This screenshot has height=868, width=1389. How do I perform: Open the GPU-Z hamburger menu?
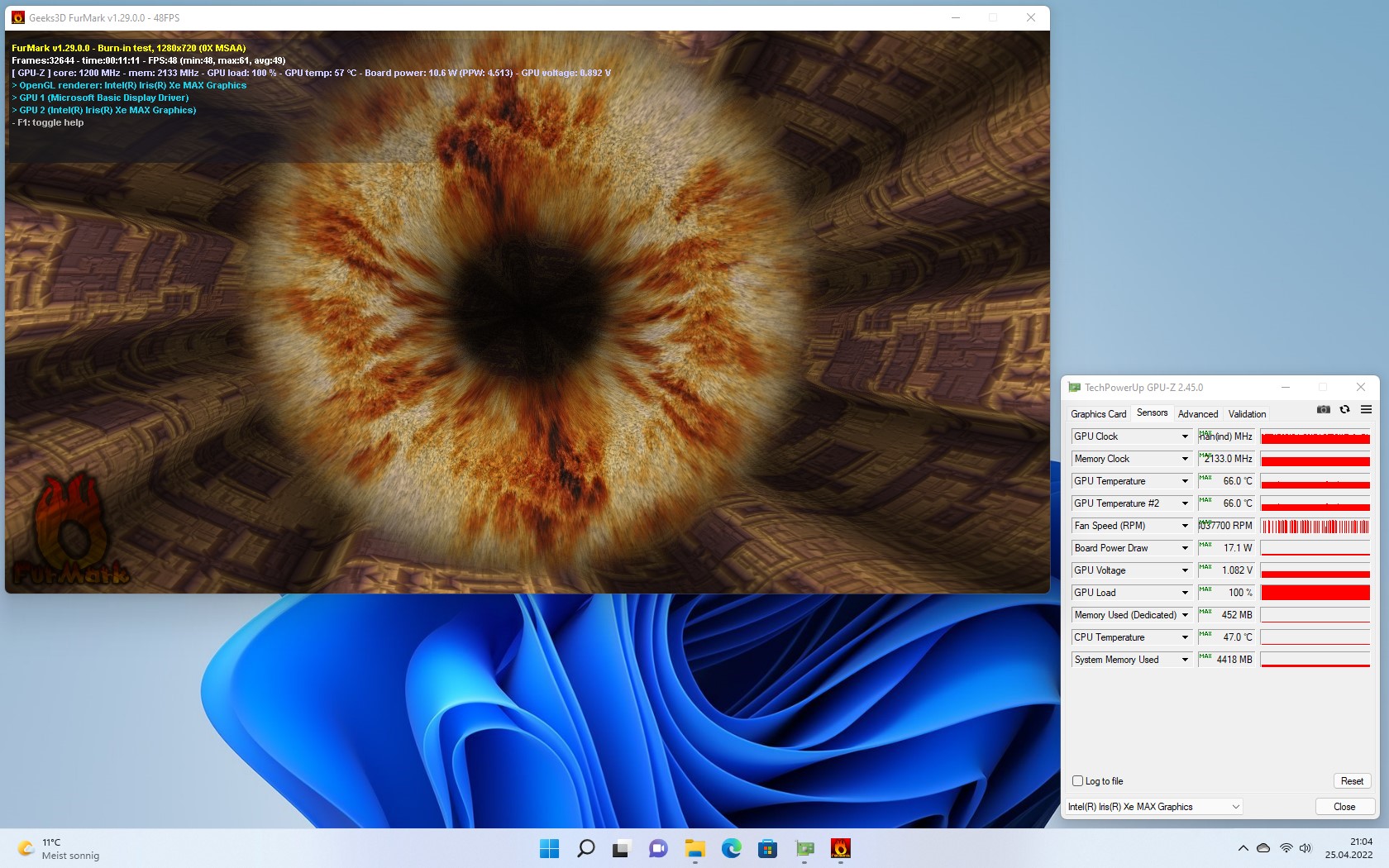point(1366,409)
